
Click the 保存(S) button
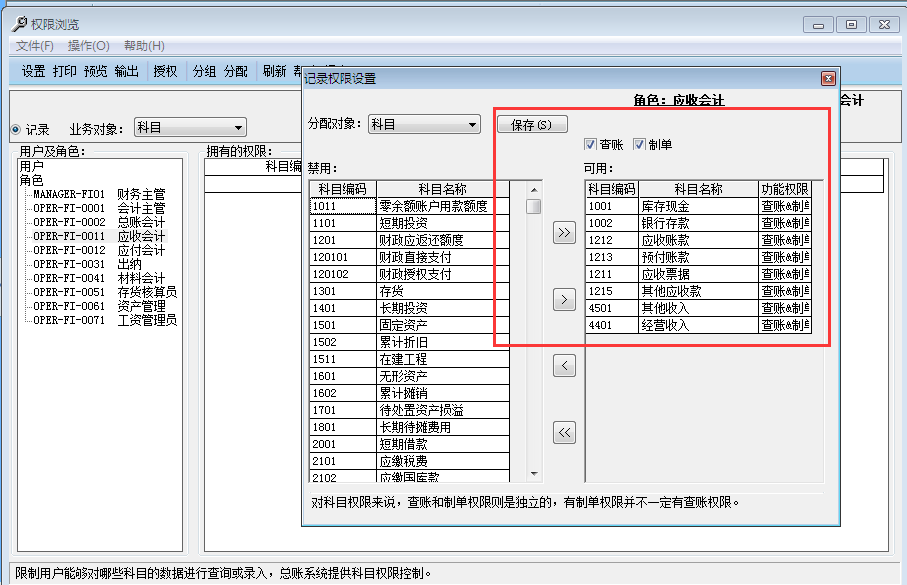[531, 124]
